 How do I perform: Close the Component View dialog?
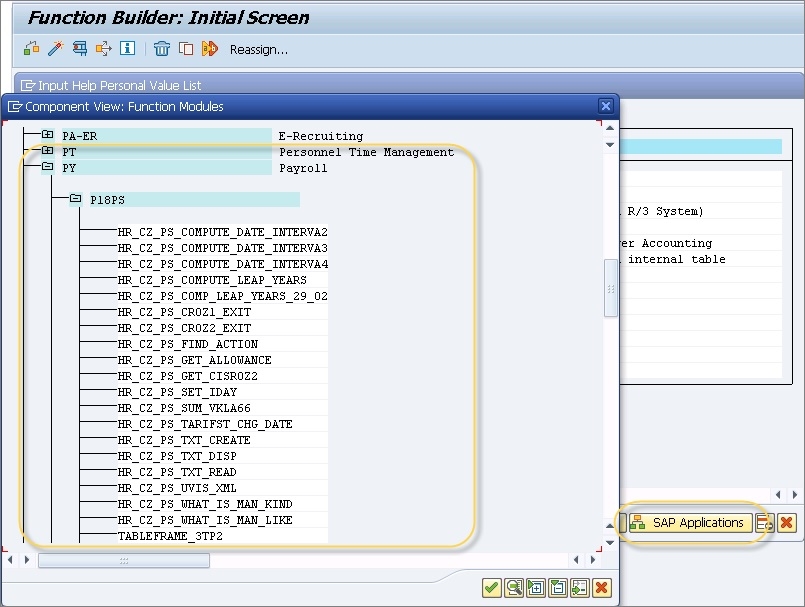click(x=605, y=106)
